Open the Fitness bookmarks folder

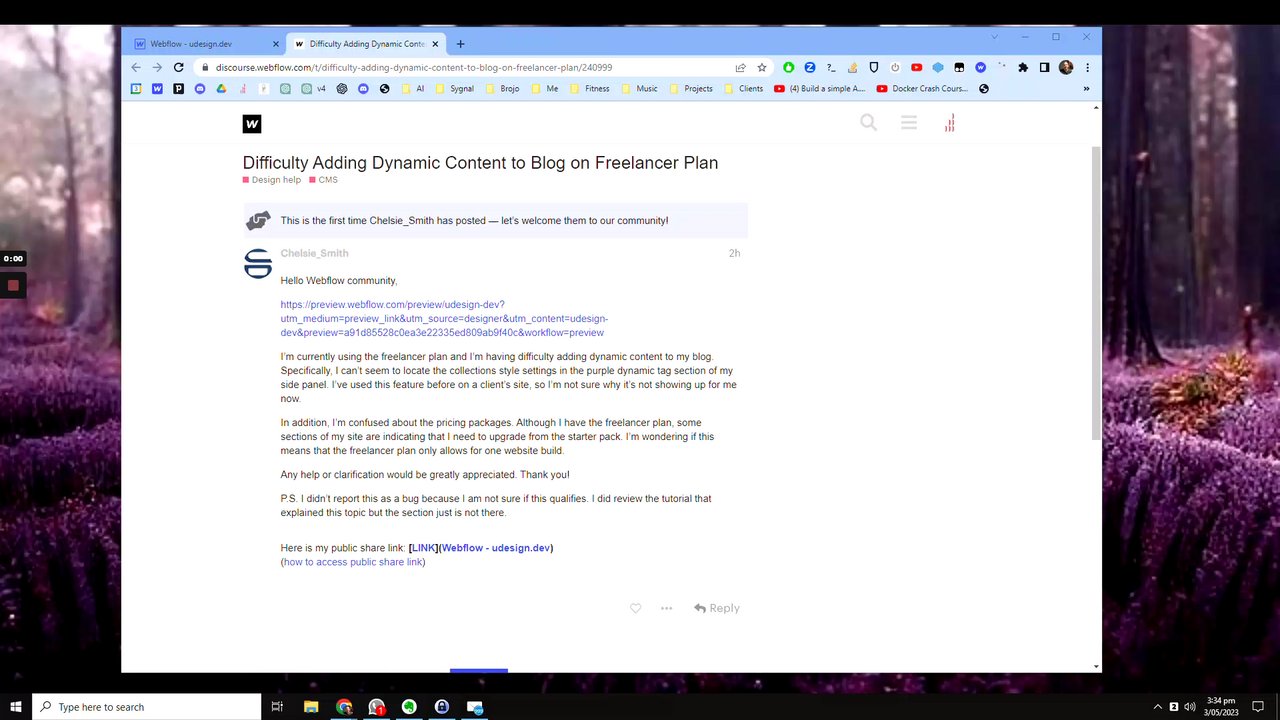tap(590, 88)
